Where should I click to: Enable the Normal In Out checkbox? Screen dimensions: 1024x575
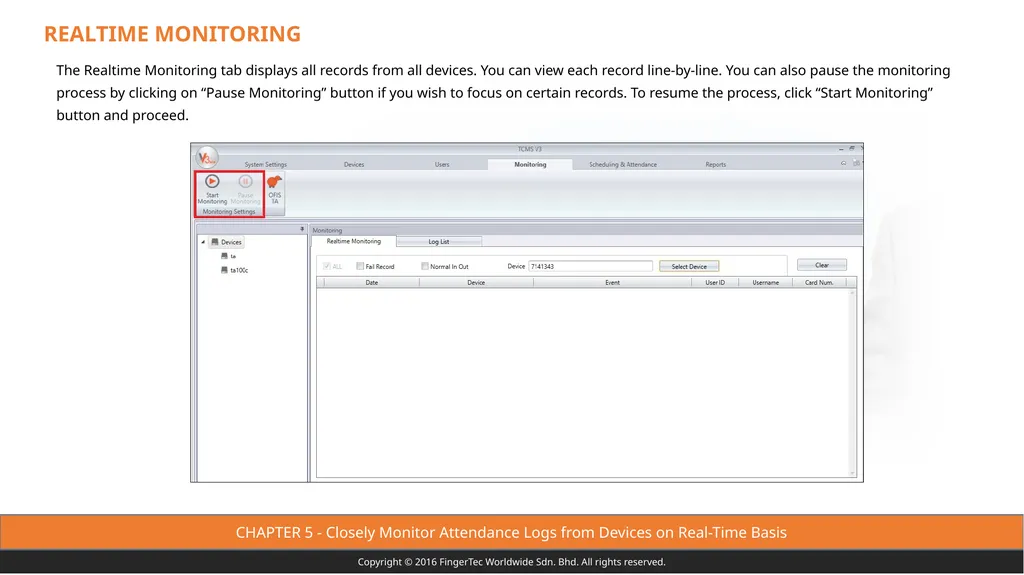point(424,266)
